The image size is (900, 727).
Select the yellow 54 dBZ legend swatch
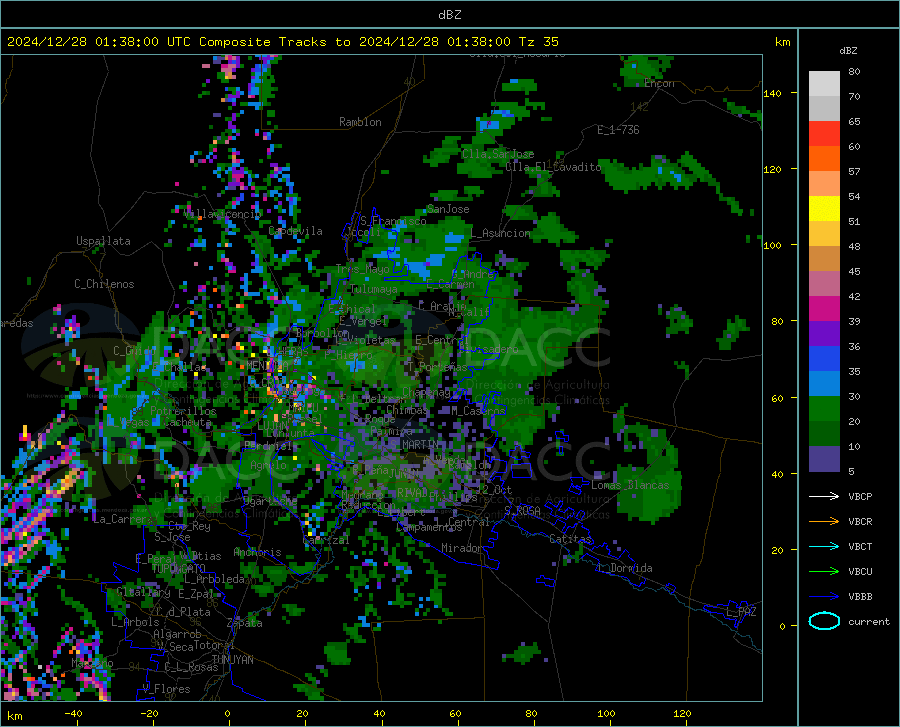tap(824, 208)
